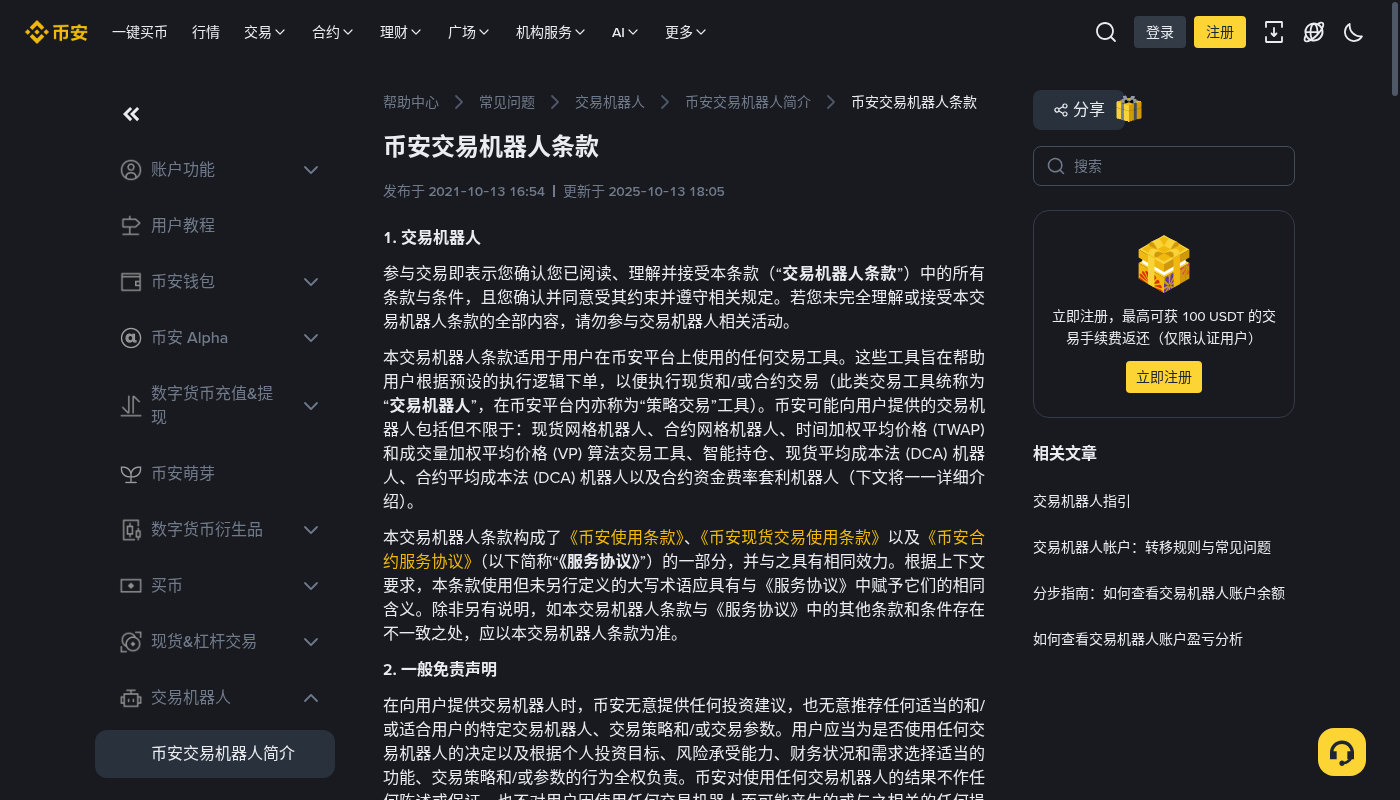Expand the 数字货币衍生品 section chevron
This screenshot has height=800, width=1400.
click(x=311, y=530)
